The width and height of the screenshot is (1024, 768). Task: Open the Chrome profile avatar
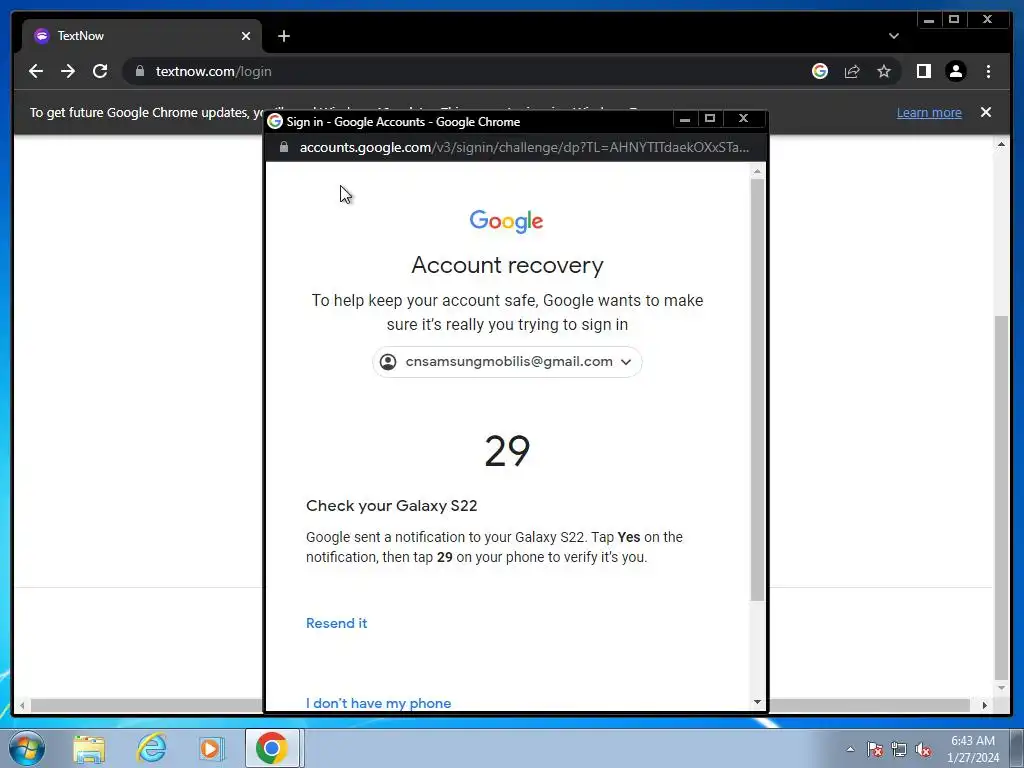(955, 71)
